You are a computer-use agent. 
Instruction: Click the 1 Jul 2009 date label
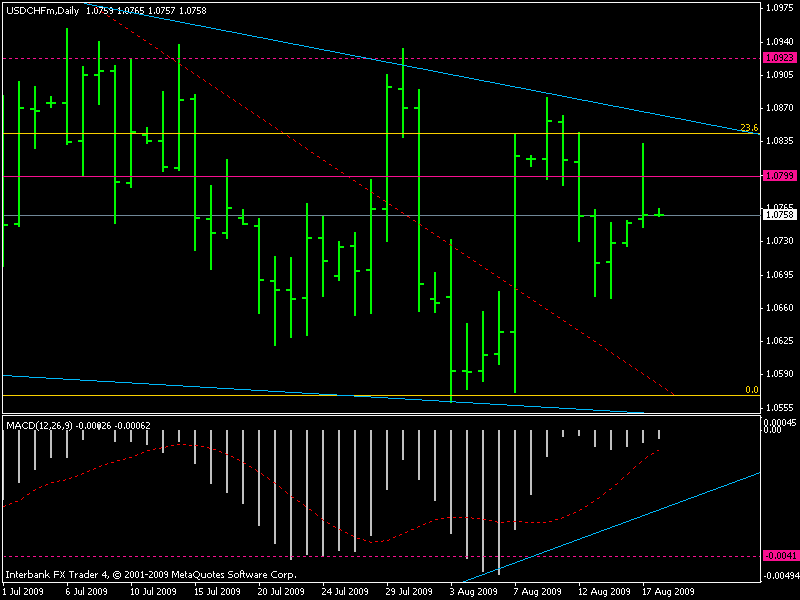click(24, 591)
